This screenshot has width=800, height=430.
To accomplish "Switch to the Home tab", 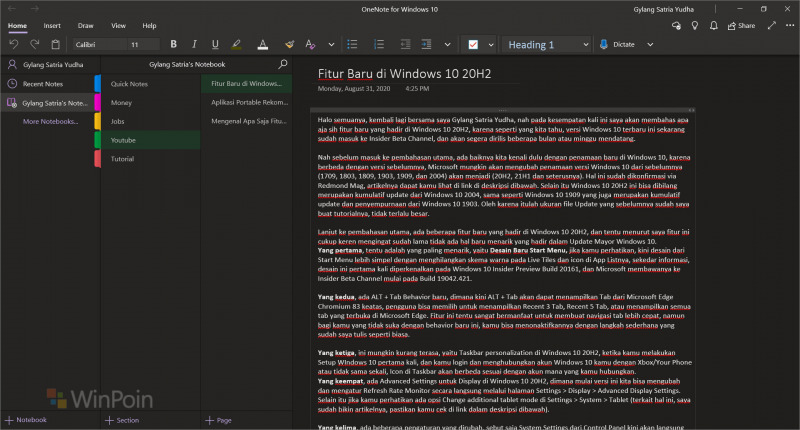I will pyautogui.click(x=17, y=26).
